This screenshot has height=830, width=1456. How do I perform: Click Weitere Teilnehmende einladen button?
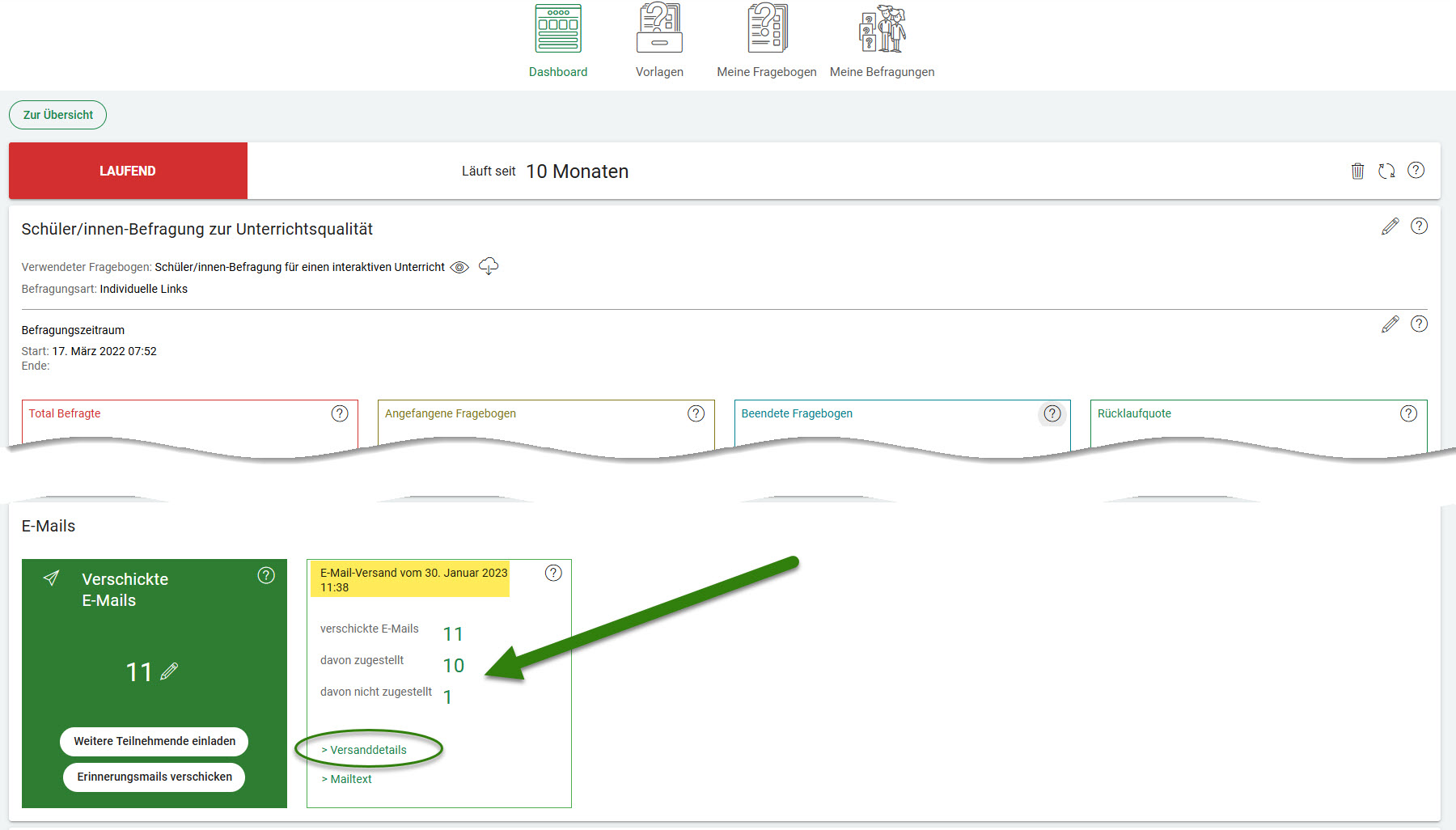pos(154,741)
